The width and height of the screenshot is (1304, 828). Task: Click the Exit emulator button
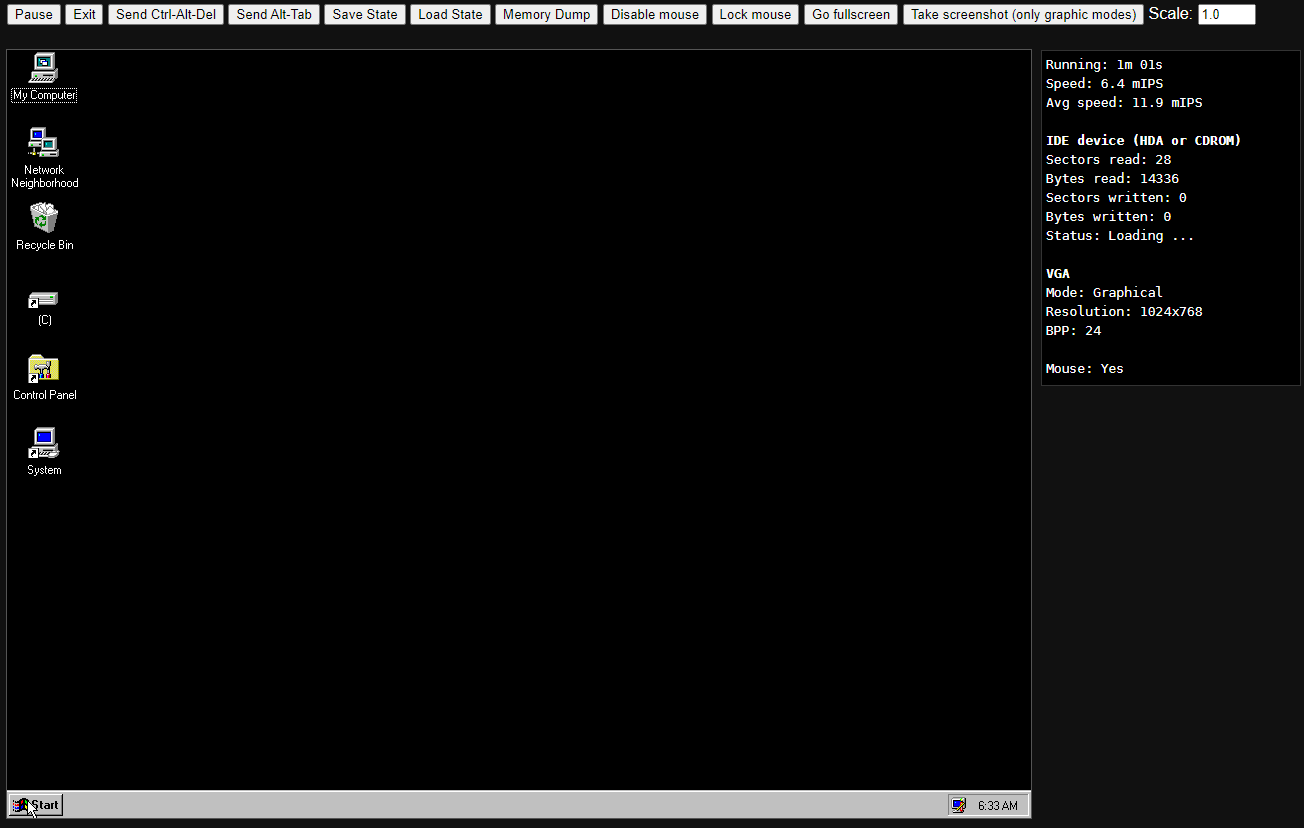coord(85,15)
